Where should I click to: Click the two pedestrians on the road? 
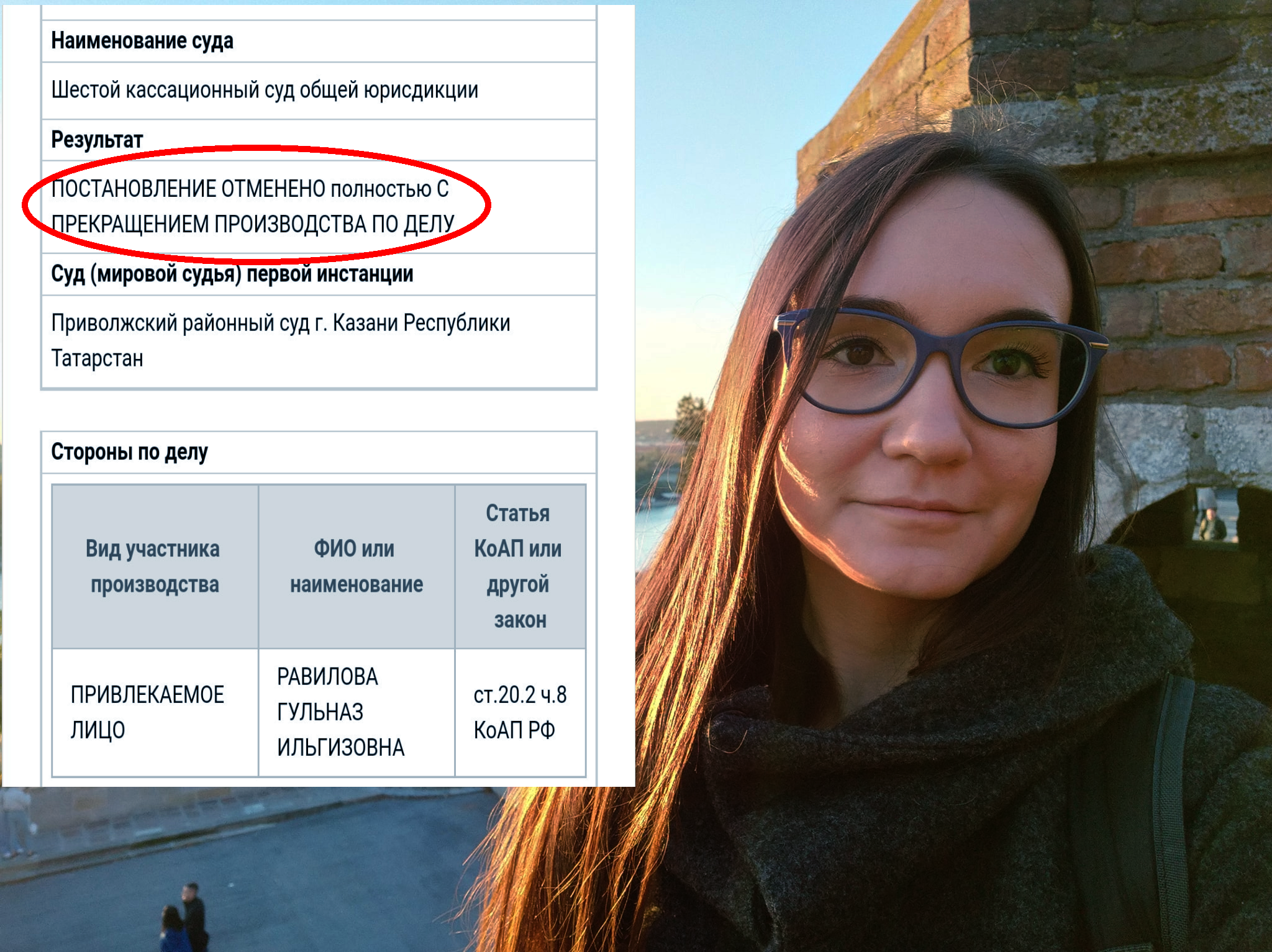point(184,917)
